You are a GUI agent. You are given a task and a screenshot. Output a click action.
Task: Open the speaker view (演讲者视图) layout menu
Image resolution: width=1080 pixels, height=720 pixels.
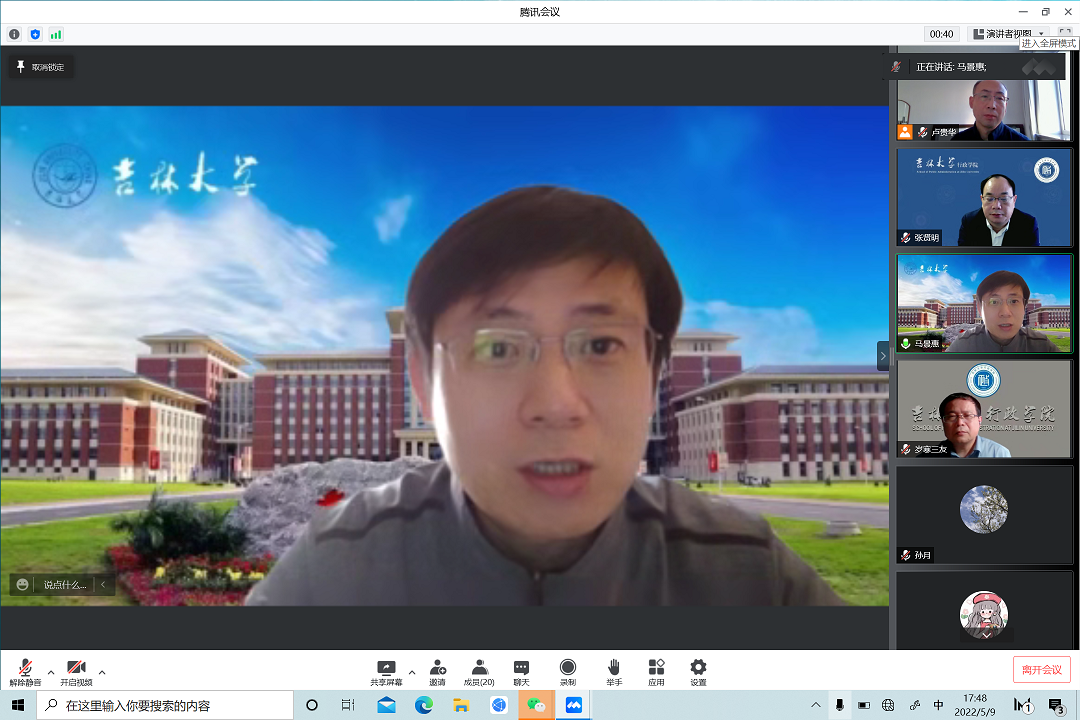(1008, 34)
